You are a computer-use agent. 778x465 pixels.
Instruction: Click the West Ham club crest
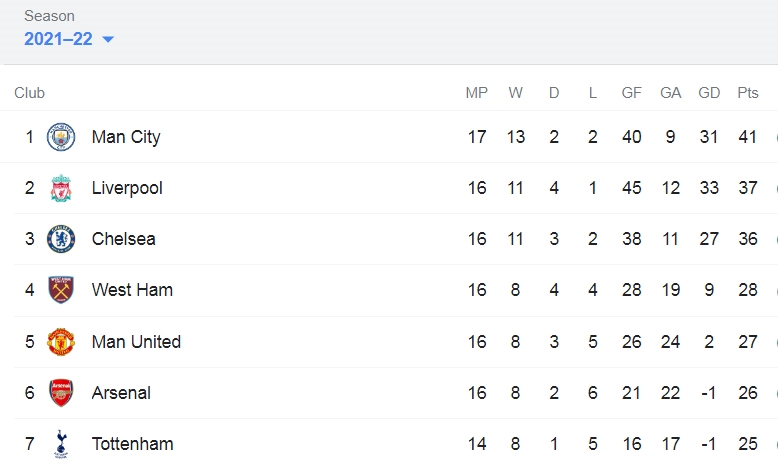tap(61, 290)
